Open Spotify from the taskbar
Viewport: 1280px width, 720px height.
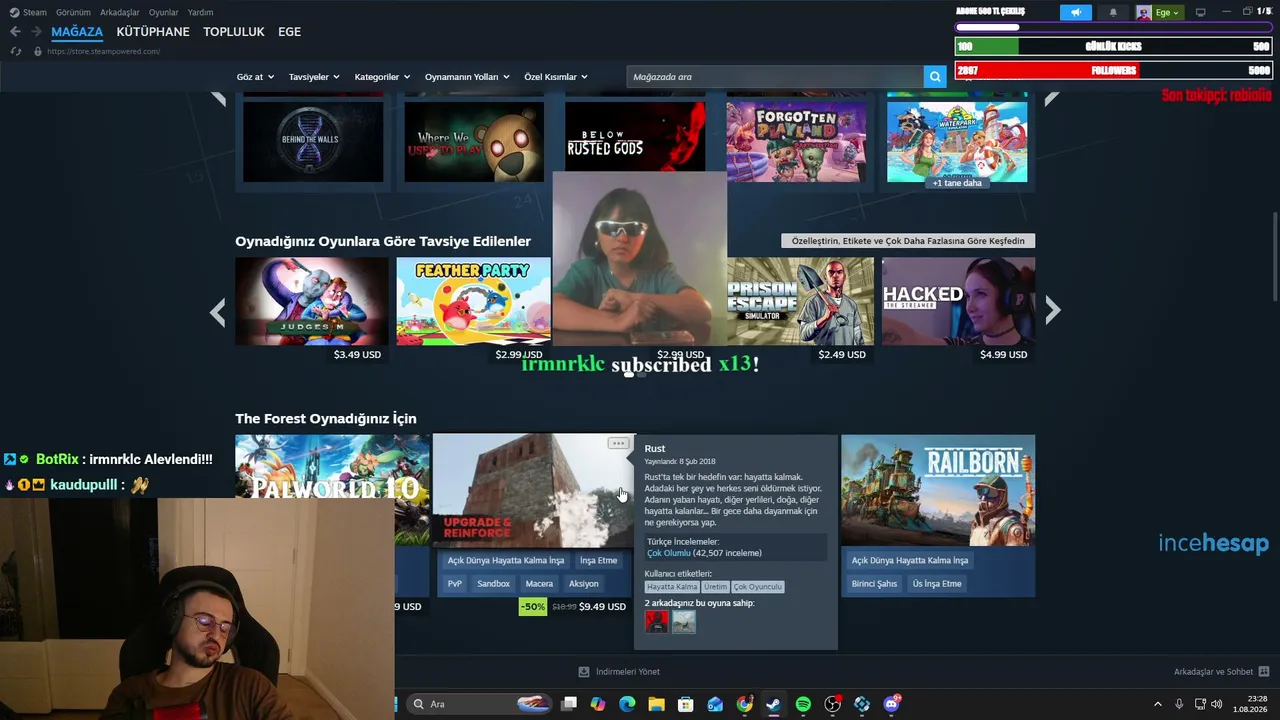pos(803,704)
